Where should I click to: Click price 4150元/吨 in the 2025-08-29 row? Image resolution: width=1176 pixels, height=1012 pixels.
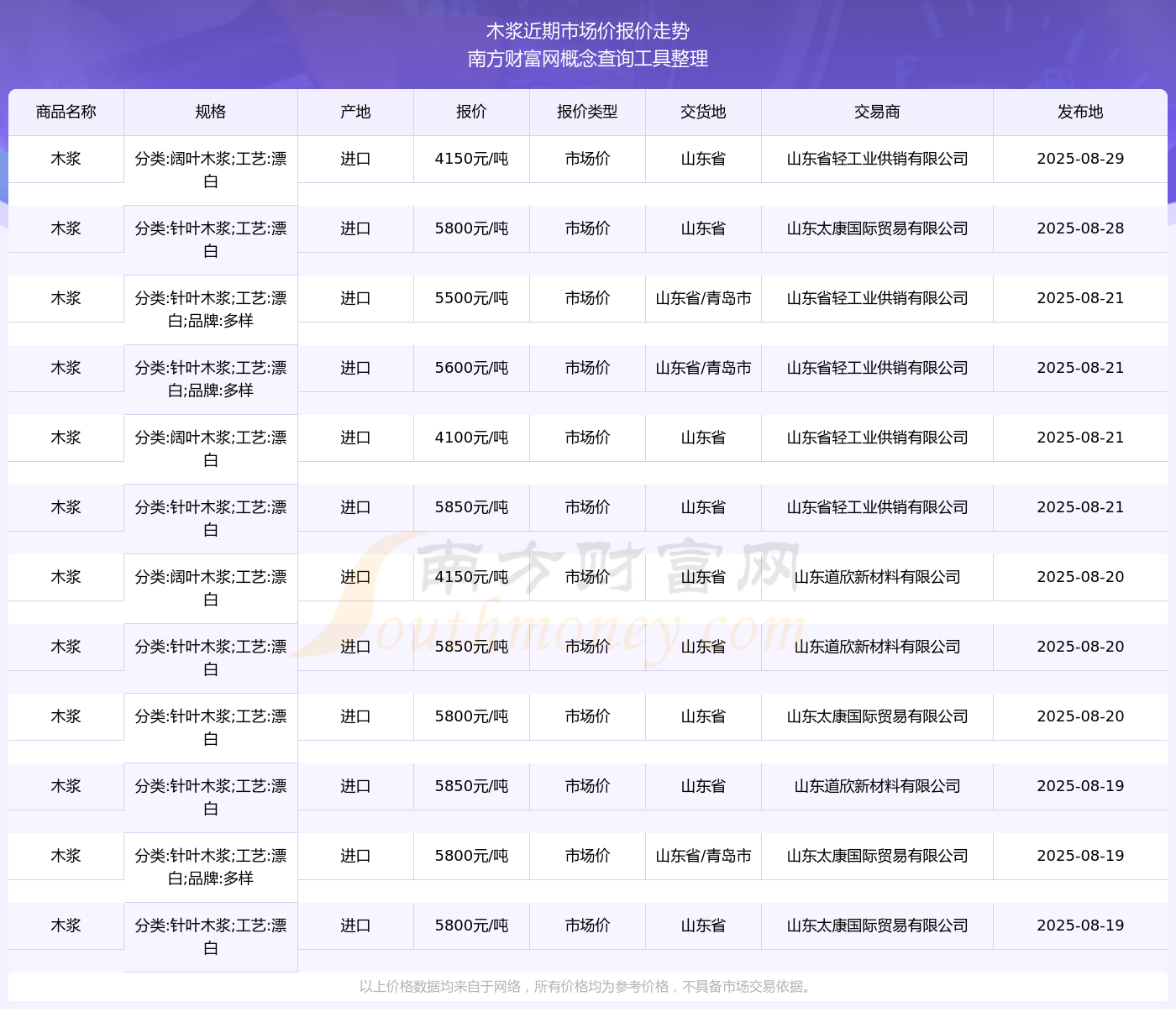471,159
